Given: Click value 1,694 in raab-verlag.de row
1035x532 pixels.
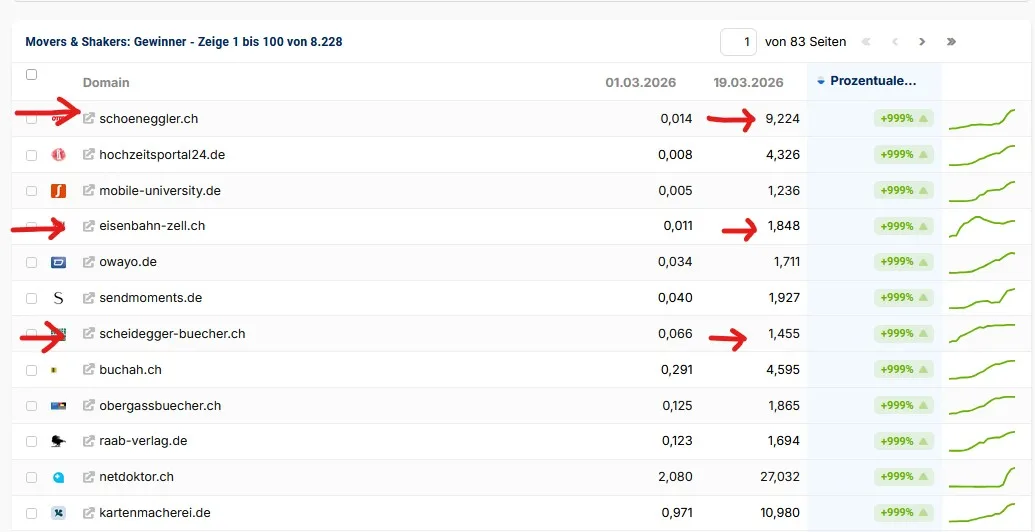Looking at the screenshot, I should click(784, 441).
